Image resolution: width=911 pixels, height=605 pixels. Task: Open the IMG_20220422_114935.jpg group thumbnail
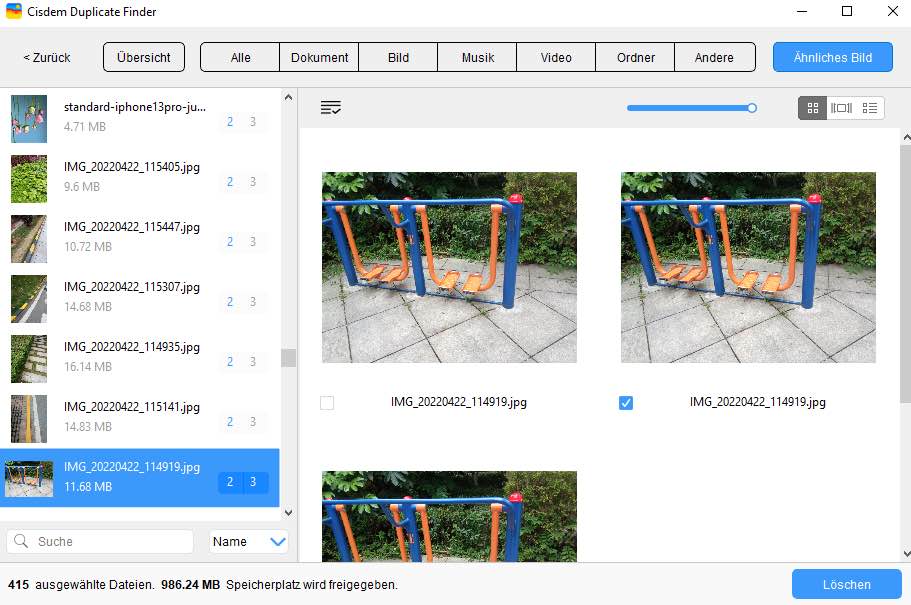click(29, 359)
